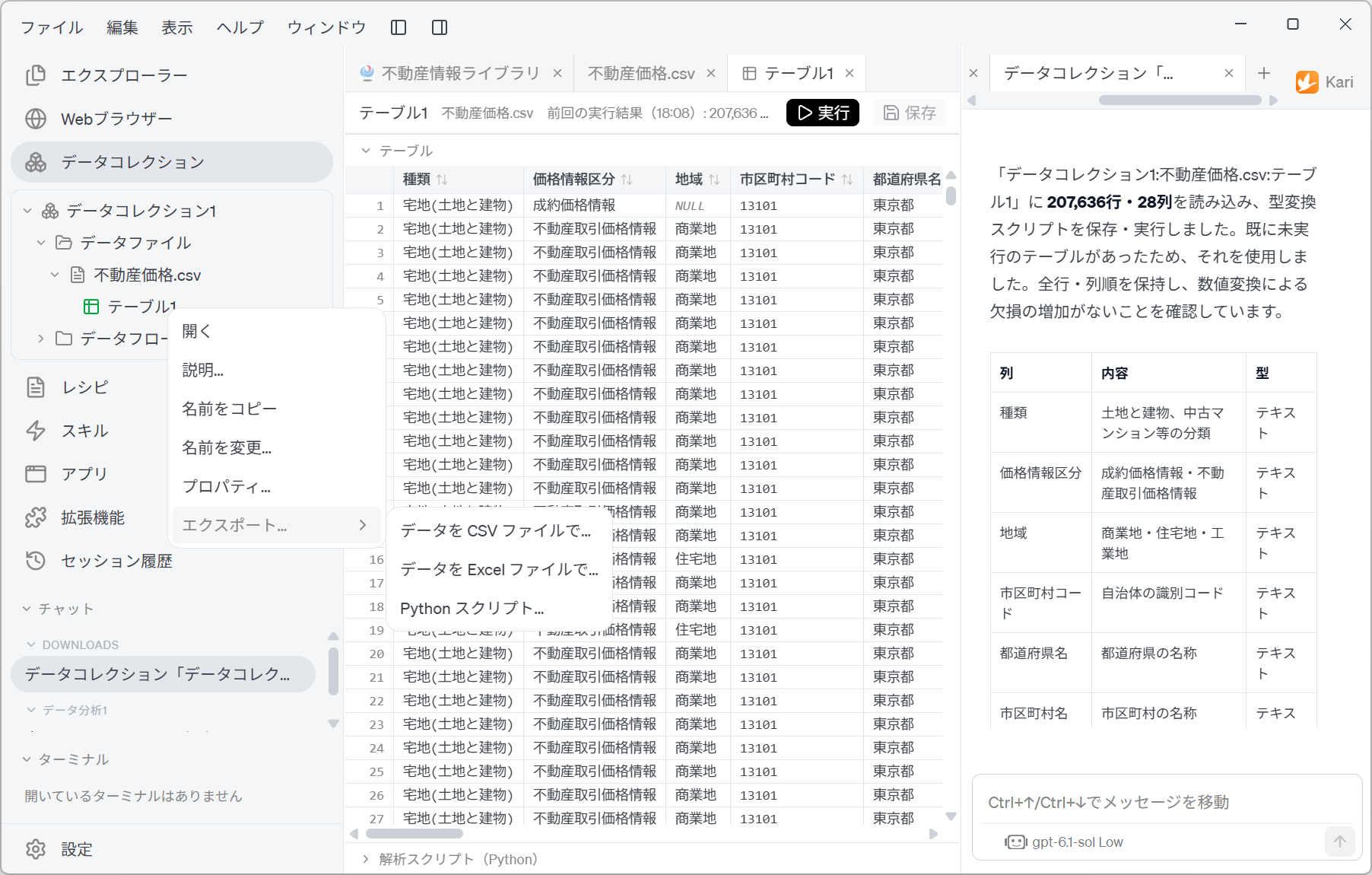The image size is (1372, 875).
Task: Open the 表示 menu
Action: pyautogui.click(x=177, y=27)
